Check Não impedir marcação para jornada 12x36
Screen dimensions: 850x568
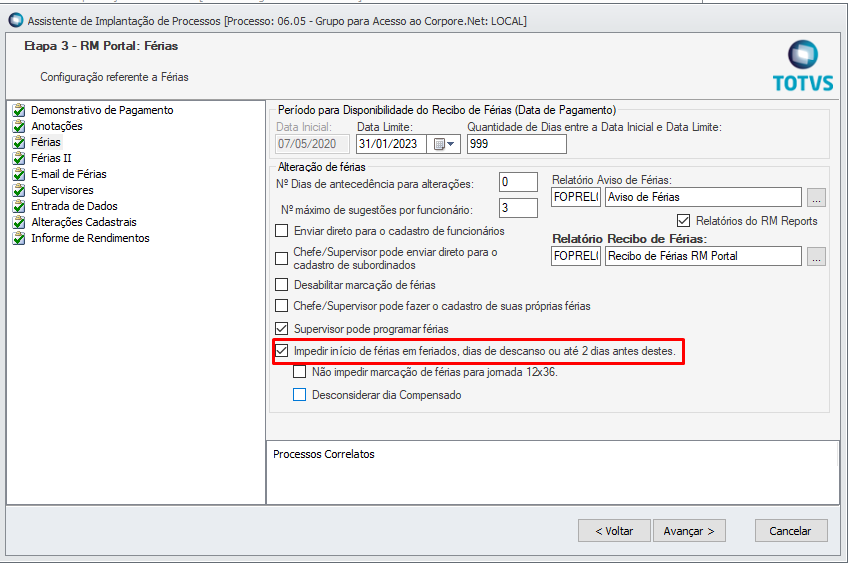click(x=299, y=372)
